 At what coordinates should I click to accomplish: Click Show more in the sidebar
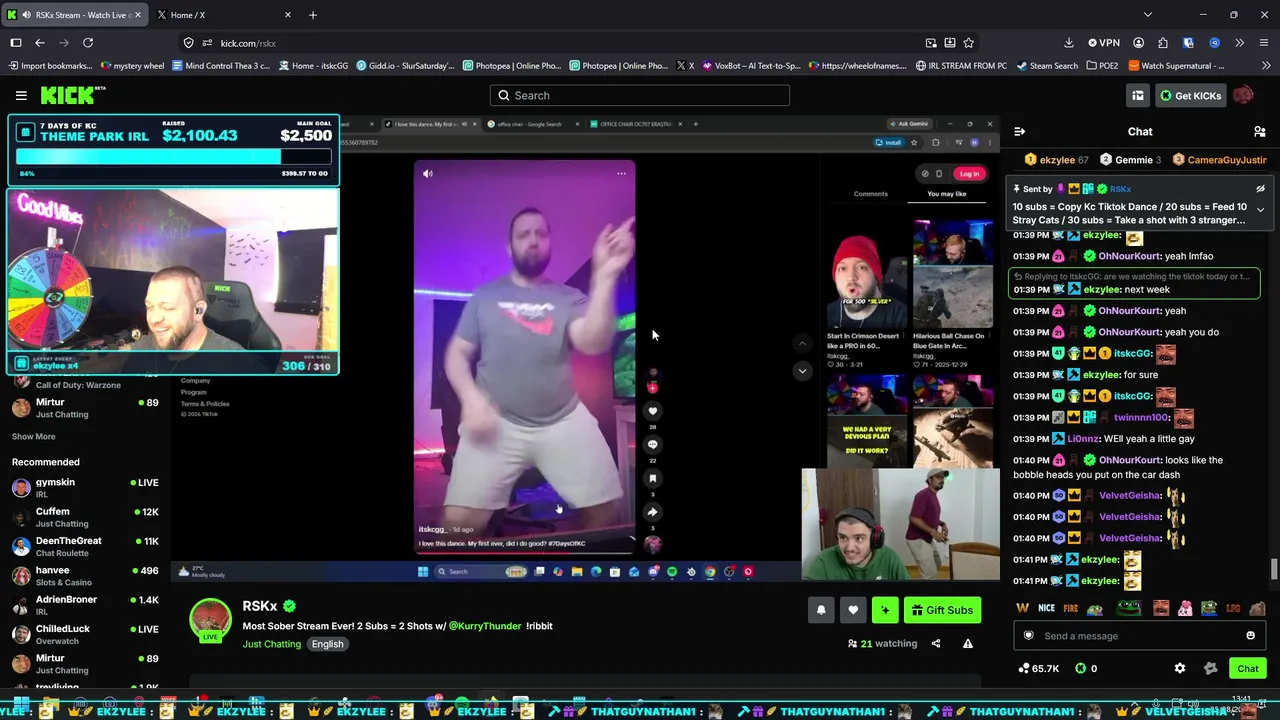click(33, 436)
